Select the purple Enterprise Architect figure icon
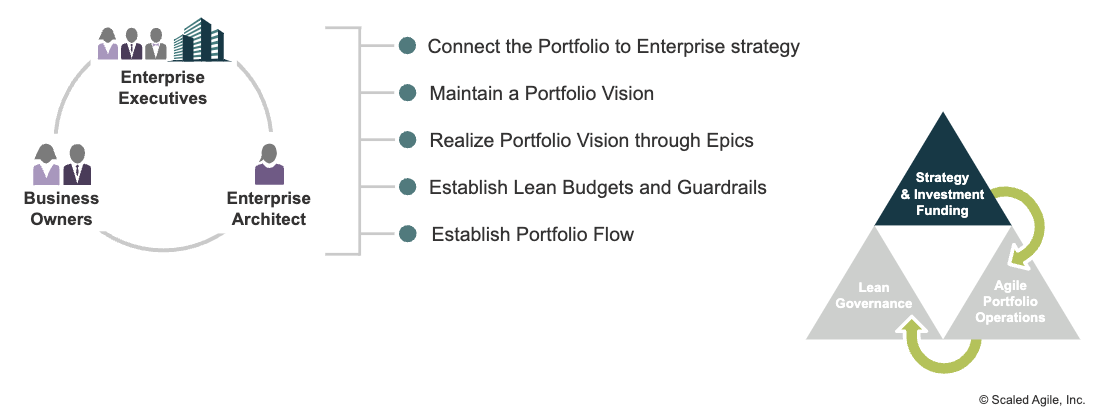The height and width of the screenshot is (416, 1104). (269, 164)
